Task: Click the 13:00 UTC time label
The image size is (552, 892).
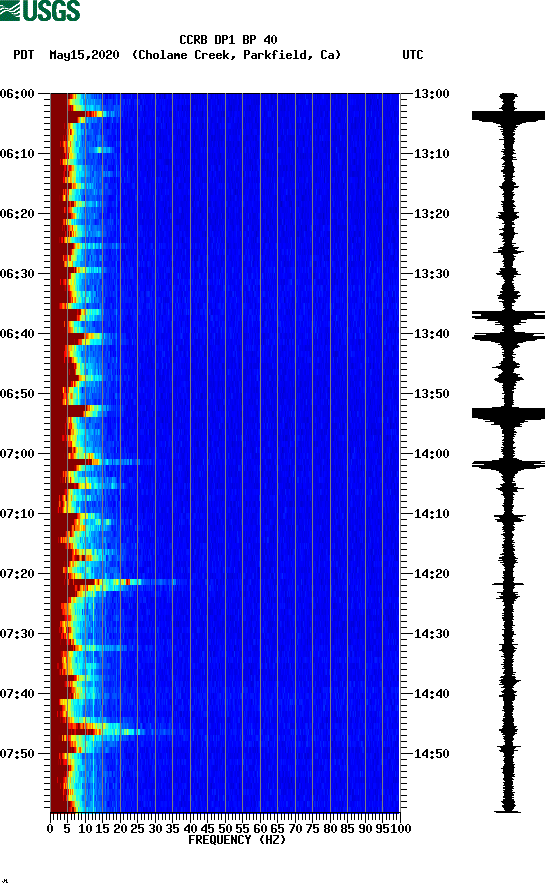Action: tap(431, 94)
